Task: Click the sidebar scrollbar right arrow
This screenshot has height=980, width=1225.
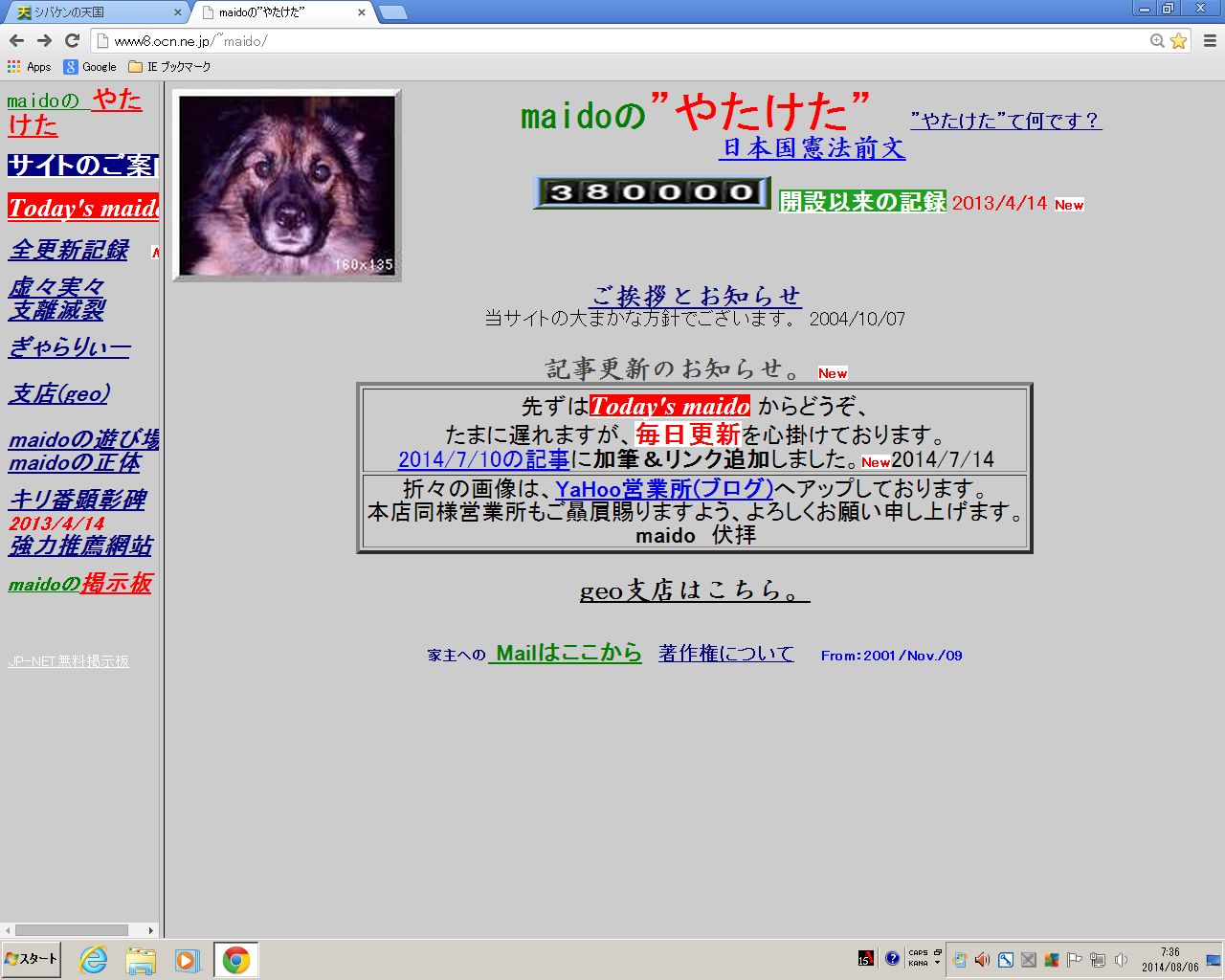Action: (x=150, y=930)
